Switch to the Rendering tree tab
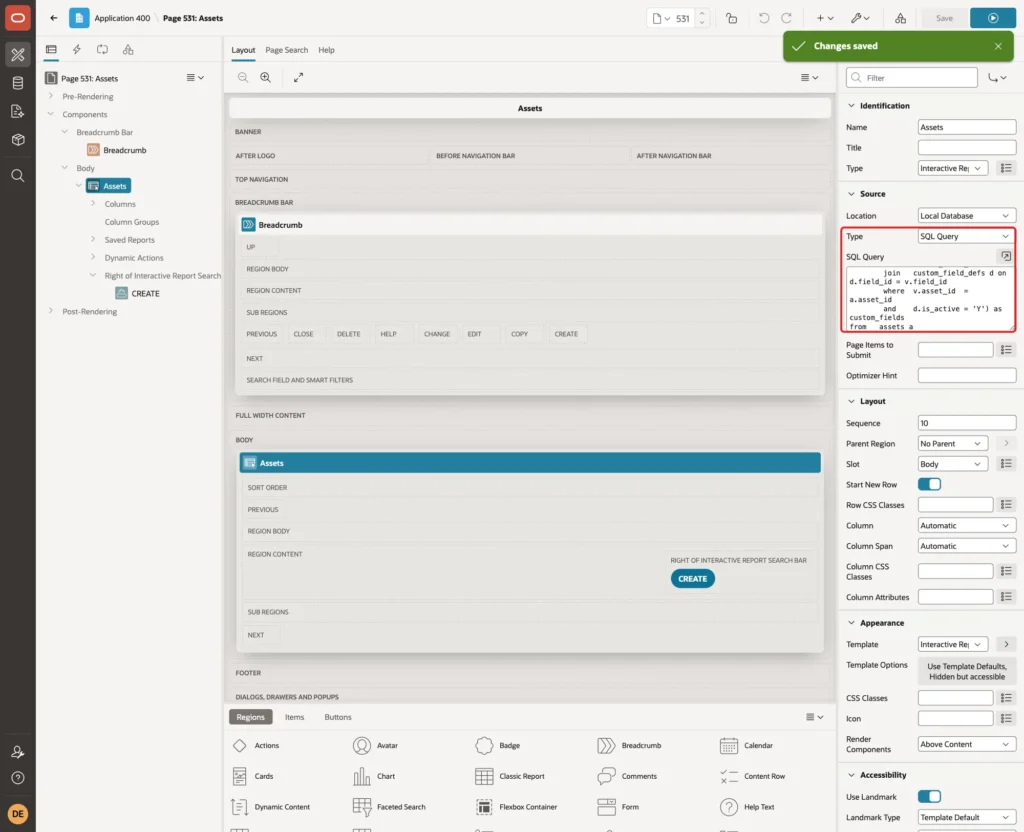 [x=51, y=50]
